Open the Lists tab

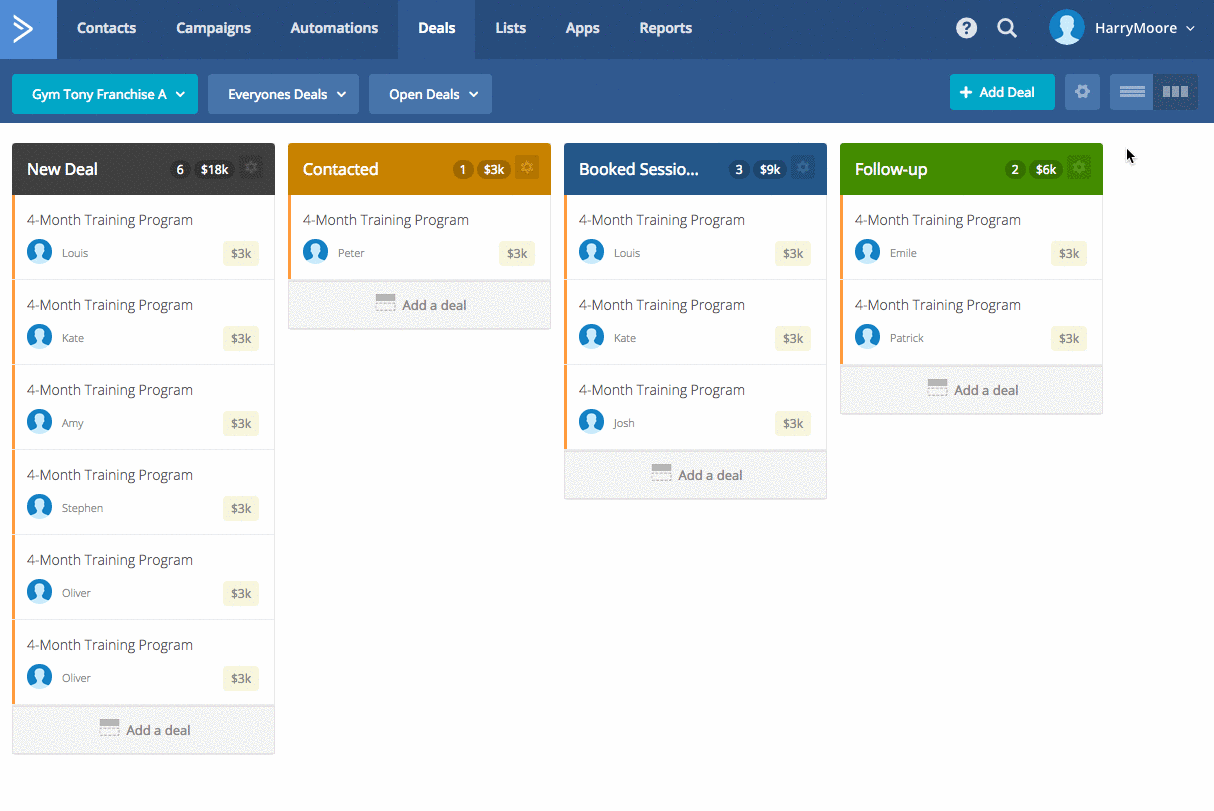pyautogui.click(x=510, y=28)
